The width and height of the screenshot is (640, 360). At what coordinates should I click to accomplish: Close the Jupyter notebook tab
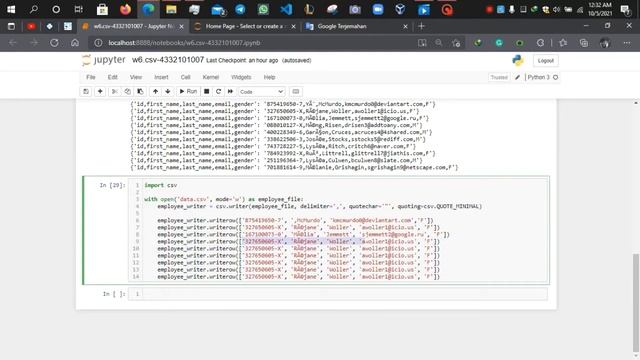181,26
